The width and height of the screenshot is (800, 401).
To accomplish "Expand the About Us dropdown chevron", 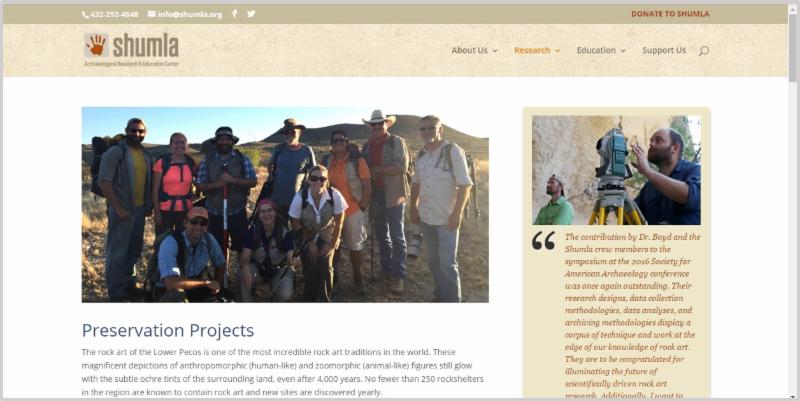I will [x=495, y=51].
